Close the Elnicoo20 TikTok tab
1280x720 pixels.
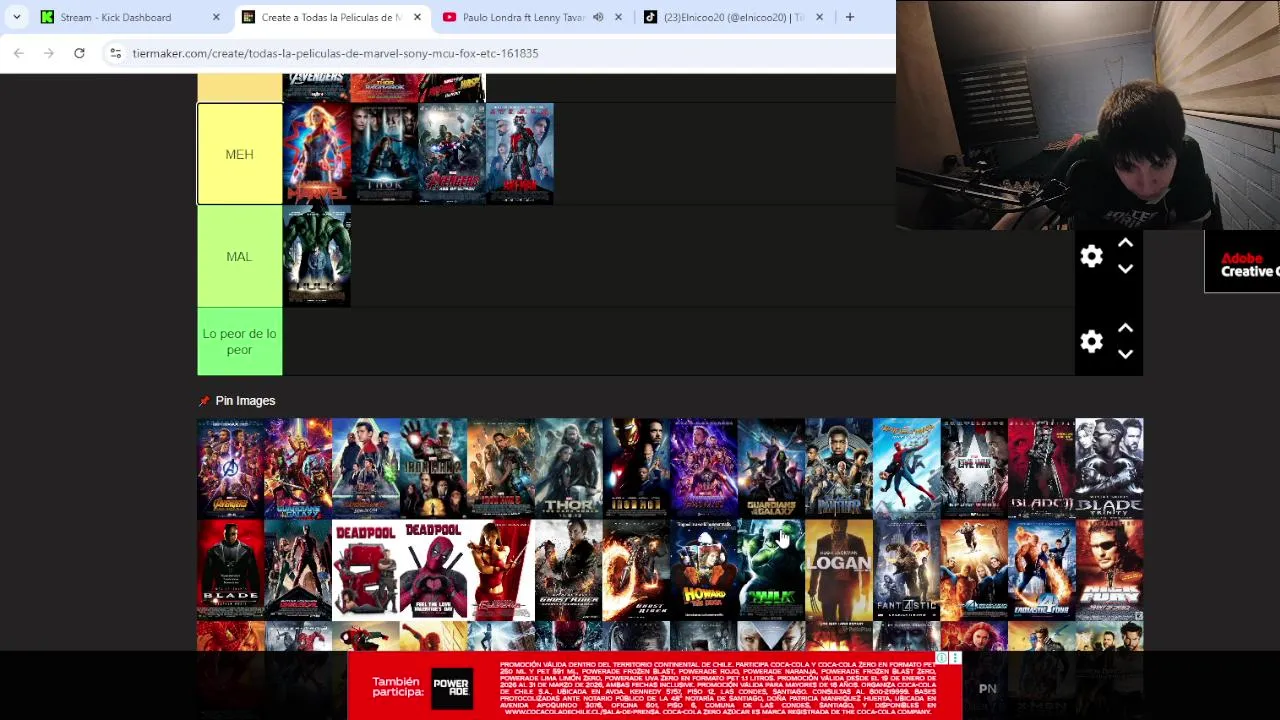pos(819,17)
